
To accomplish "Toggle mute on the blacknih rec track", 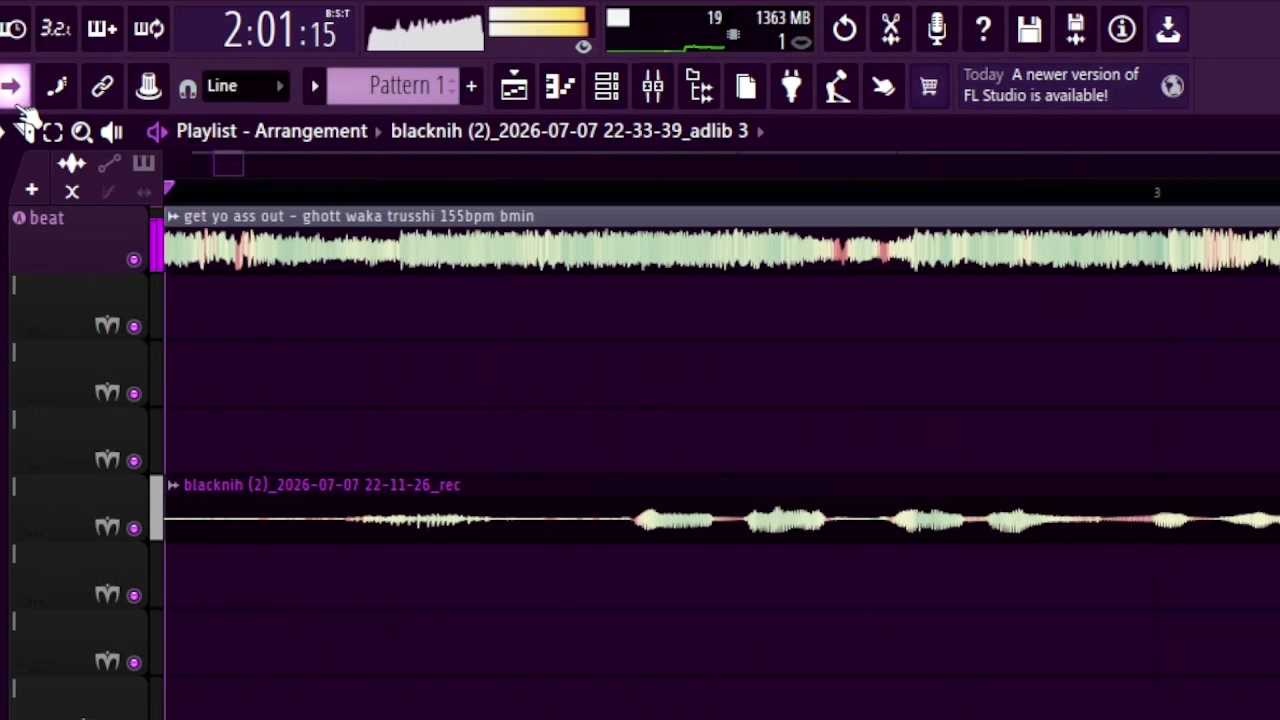I will [134, 528].
